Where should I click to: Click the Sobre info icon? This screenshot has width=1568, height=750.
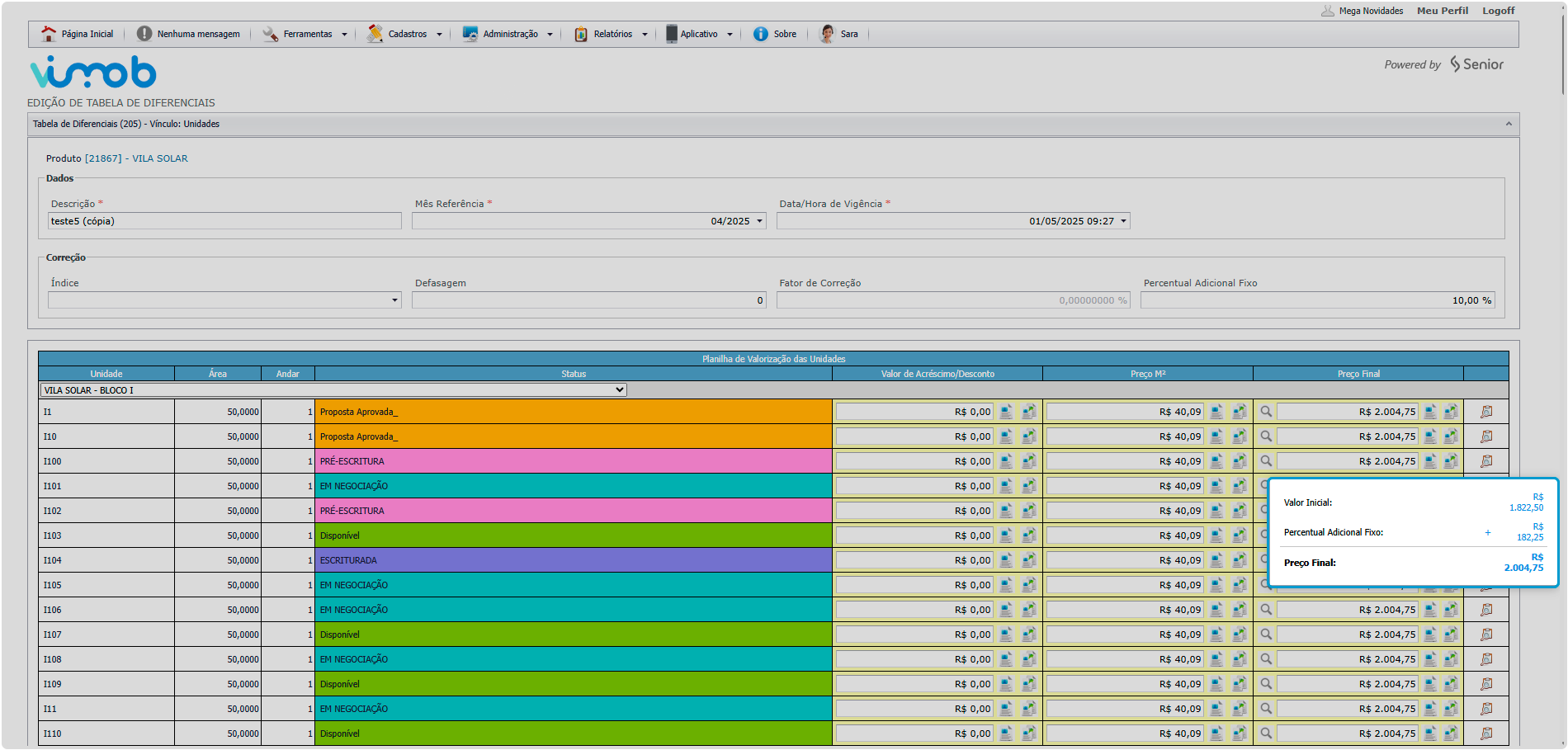coord(760,34)
